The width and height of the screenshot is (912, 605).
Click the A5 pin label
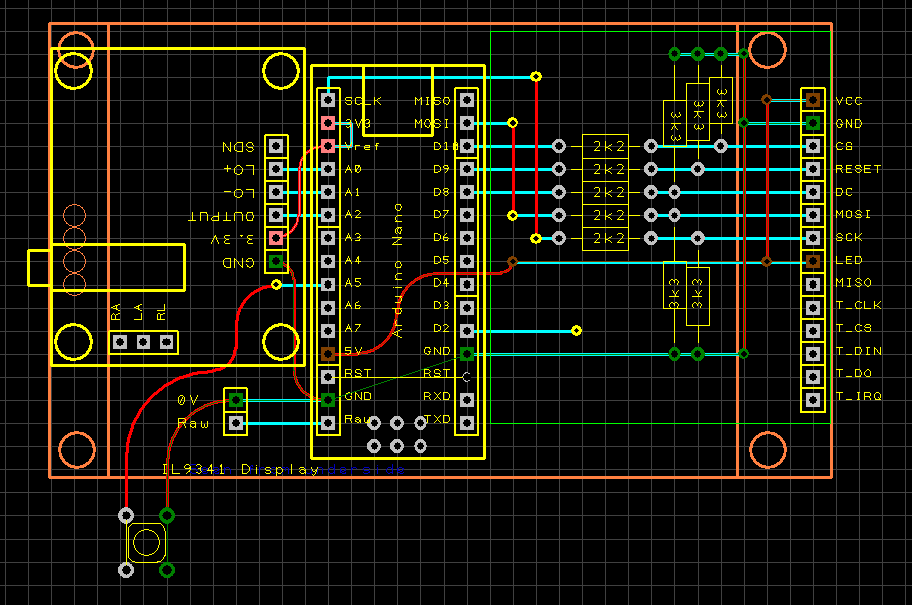click(x=353, y=283)
